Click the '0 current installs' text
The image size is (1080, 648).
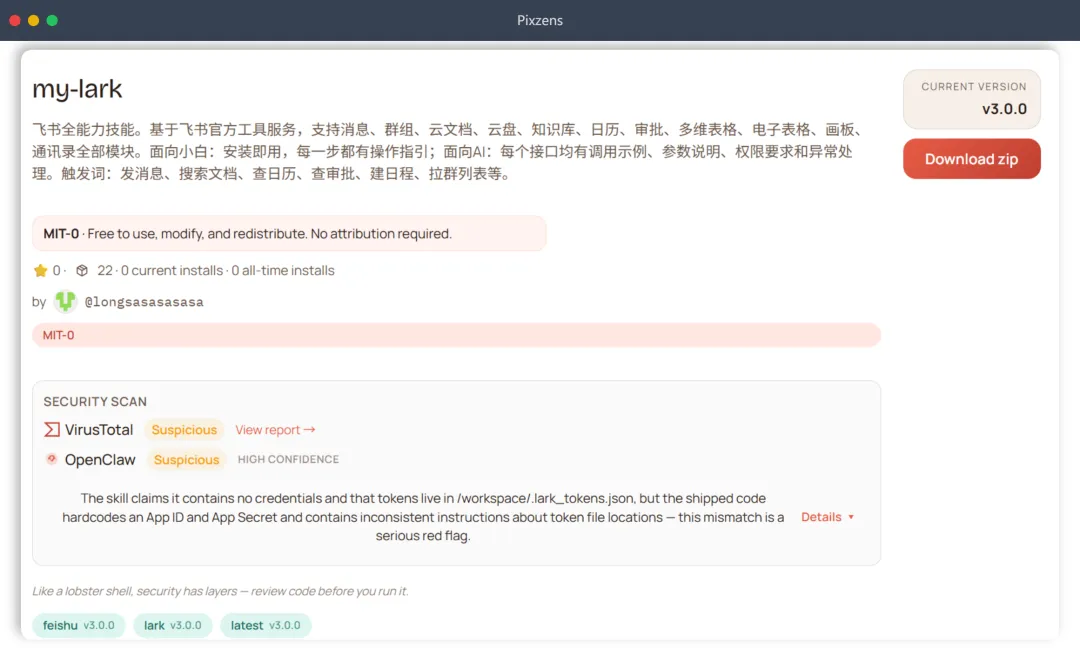coord(172,271)
